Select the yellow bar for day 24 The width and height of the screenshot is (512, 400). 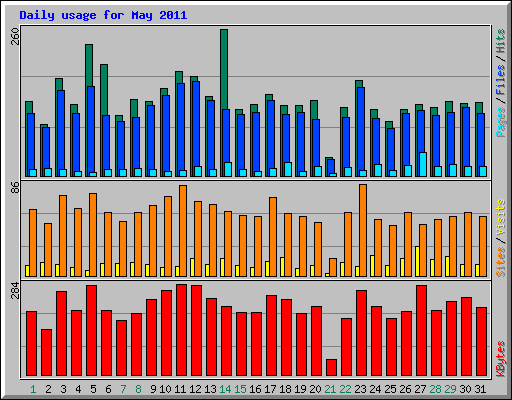click(372, 266)
